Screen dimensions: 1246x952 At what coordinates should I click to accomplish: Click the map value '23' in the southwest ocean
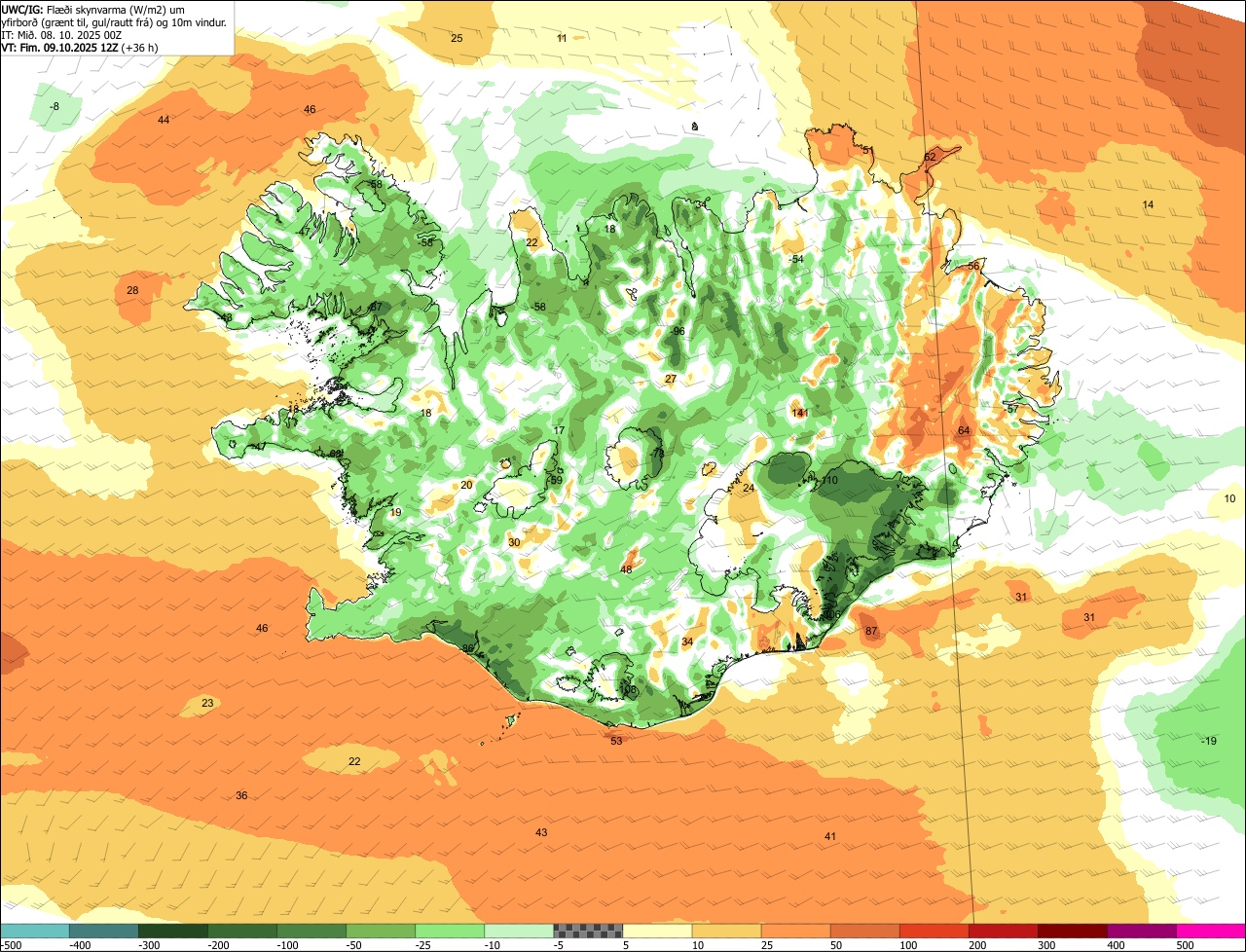point(207,703)
